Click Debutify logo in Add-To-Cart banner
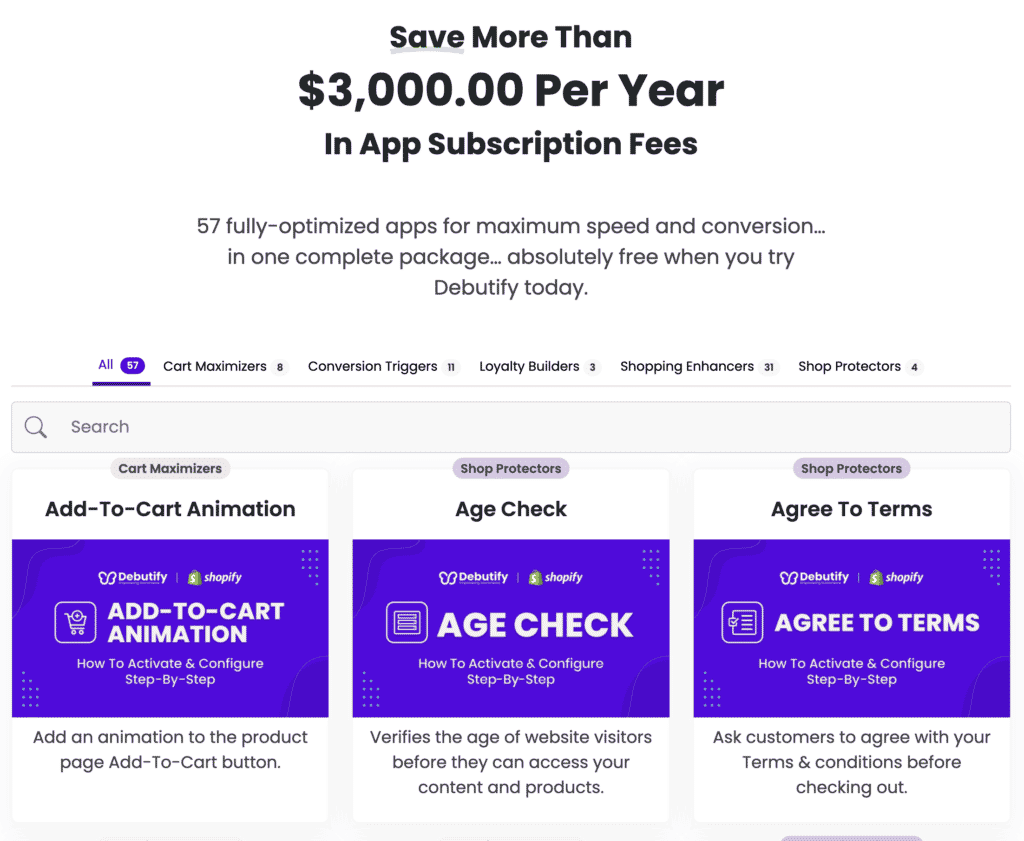 click(x=133, y=577)
